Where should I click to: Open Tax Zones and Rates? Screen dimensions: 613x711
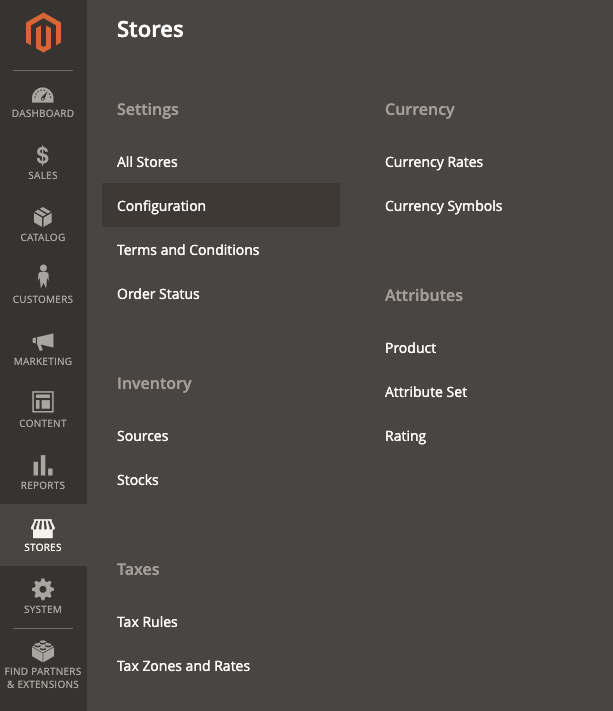[183, 666]
